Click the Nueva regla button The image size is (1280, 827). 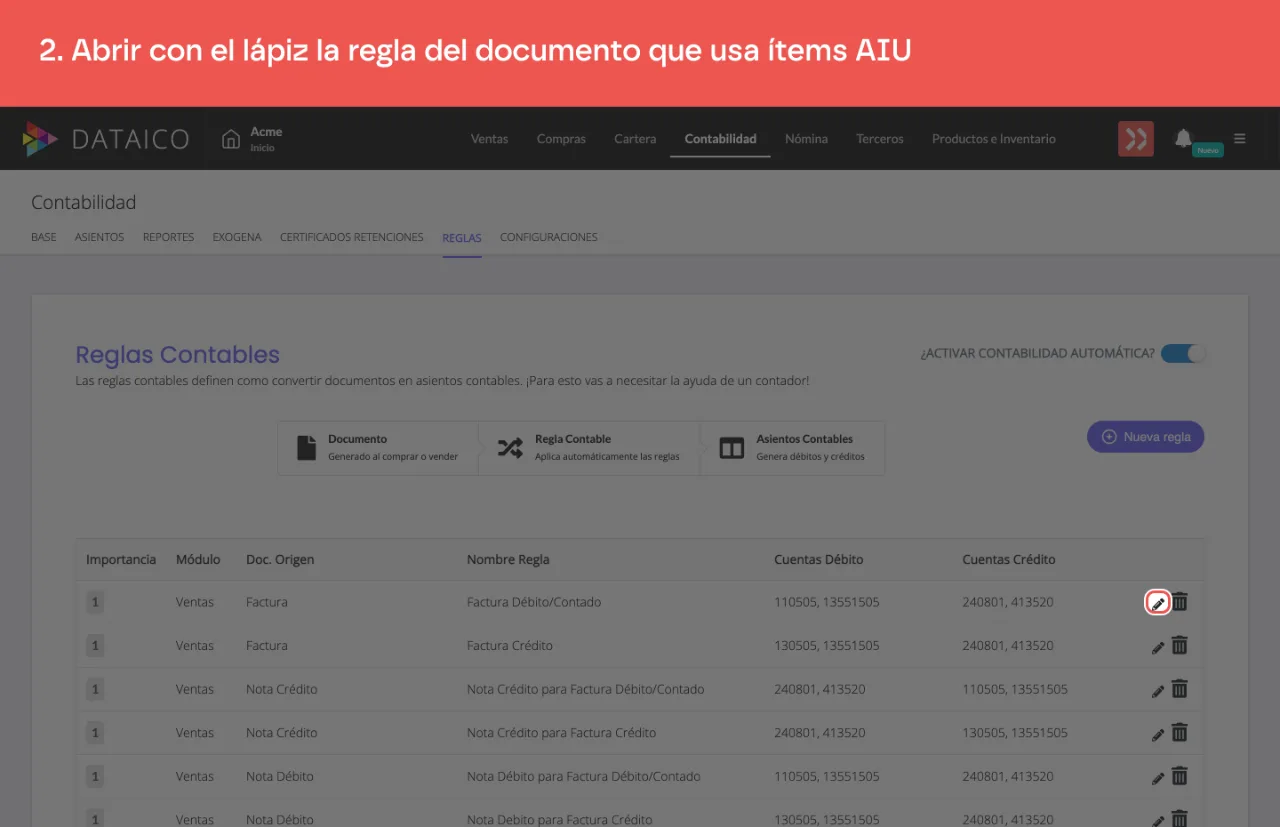coord(1146,437)
